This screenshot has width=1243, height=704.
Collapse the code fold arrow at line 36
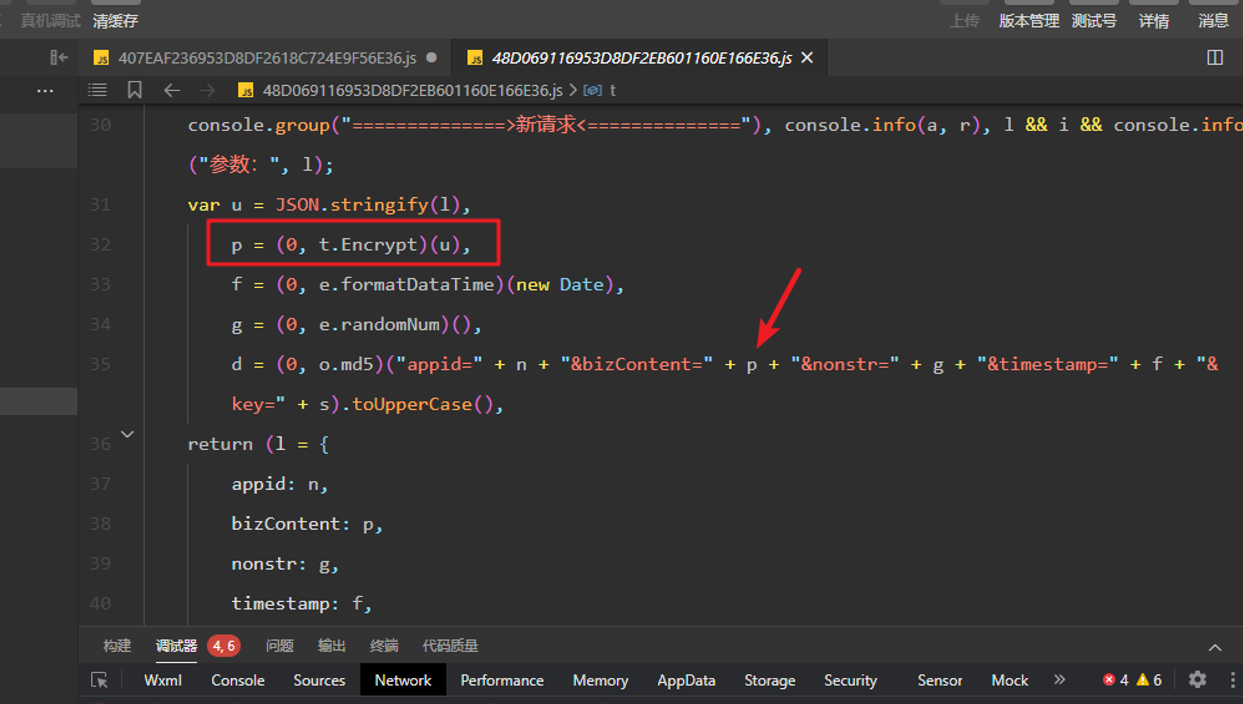pos(127,434)
